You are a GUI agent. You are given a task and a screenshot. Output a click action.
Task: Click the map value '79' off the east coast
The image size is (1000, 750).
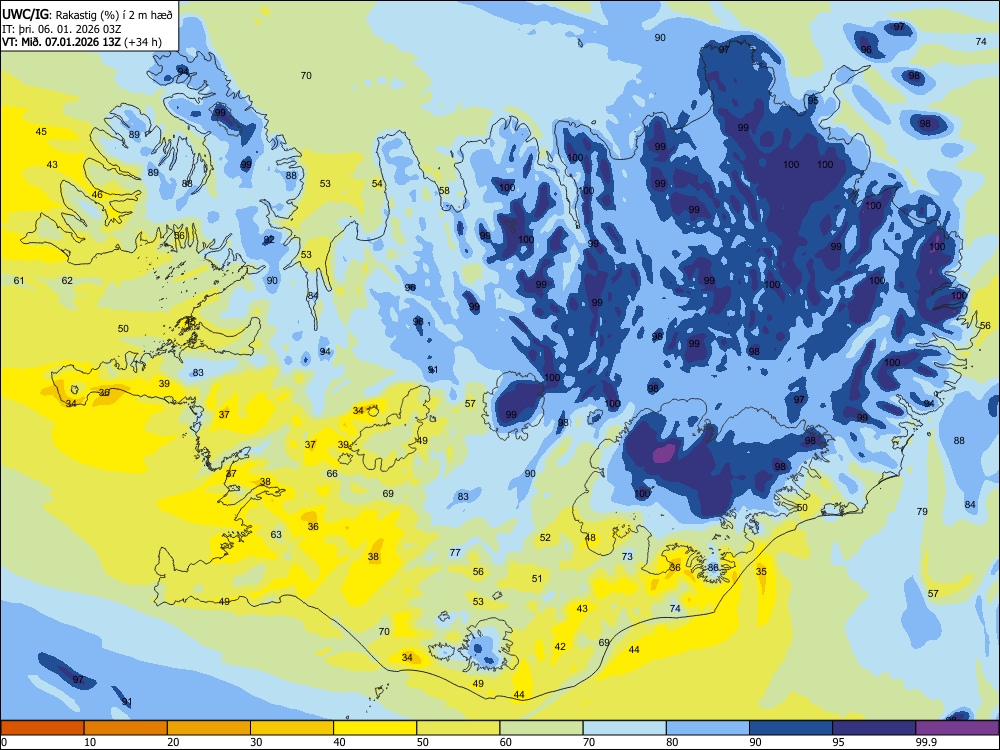pos(922,511)
